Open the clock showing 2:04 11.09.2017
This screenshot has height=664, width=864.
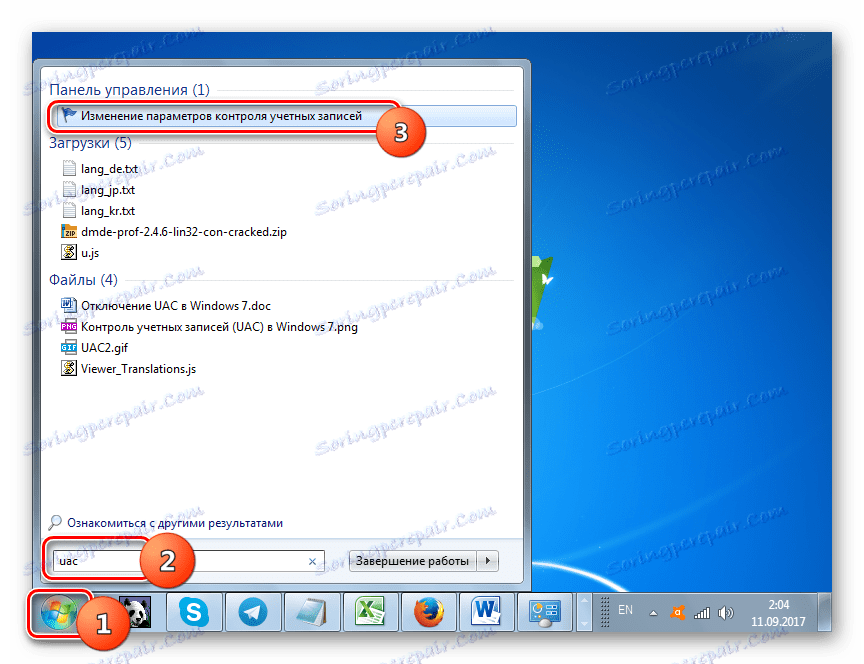(778, 613)
